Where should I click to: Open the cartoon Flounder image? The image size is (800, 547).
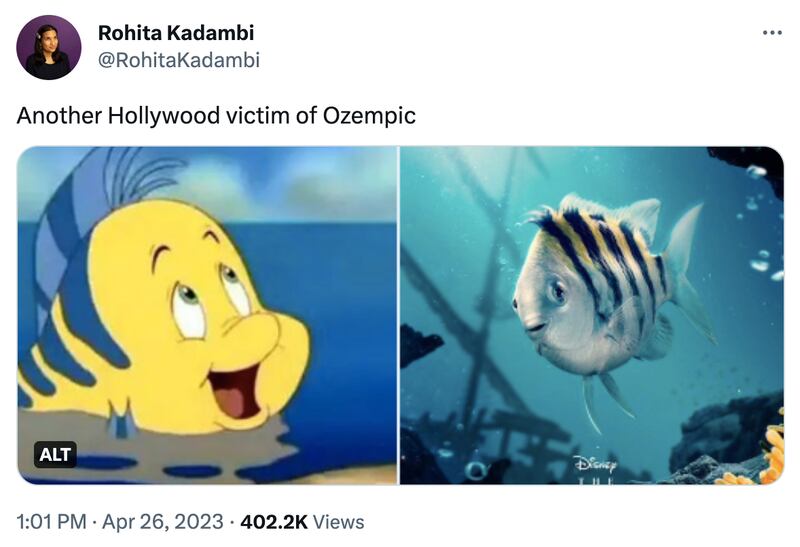207,315
